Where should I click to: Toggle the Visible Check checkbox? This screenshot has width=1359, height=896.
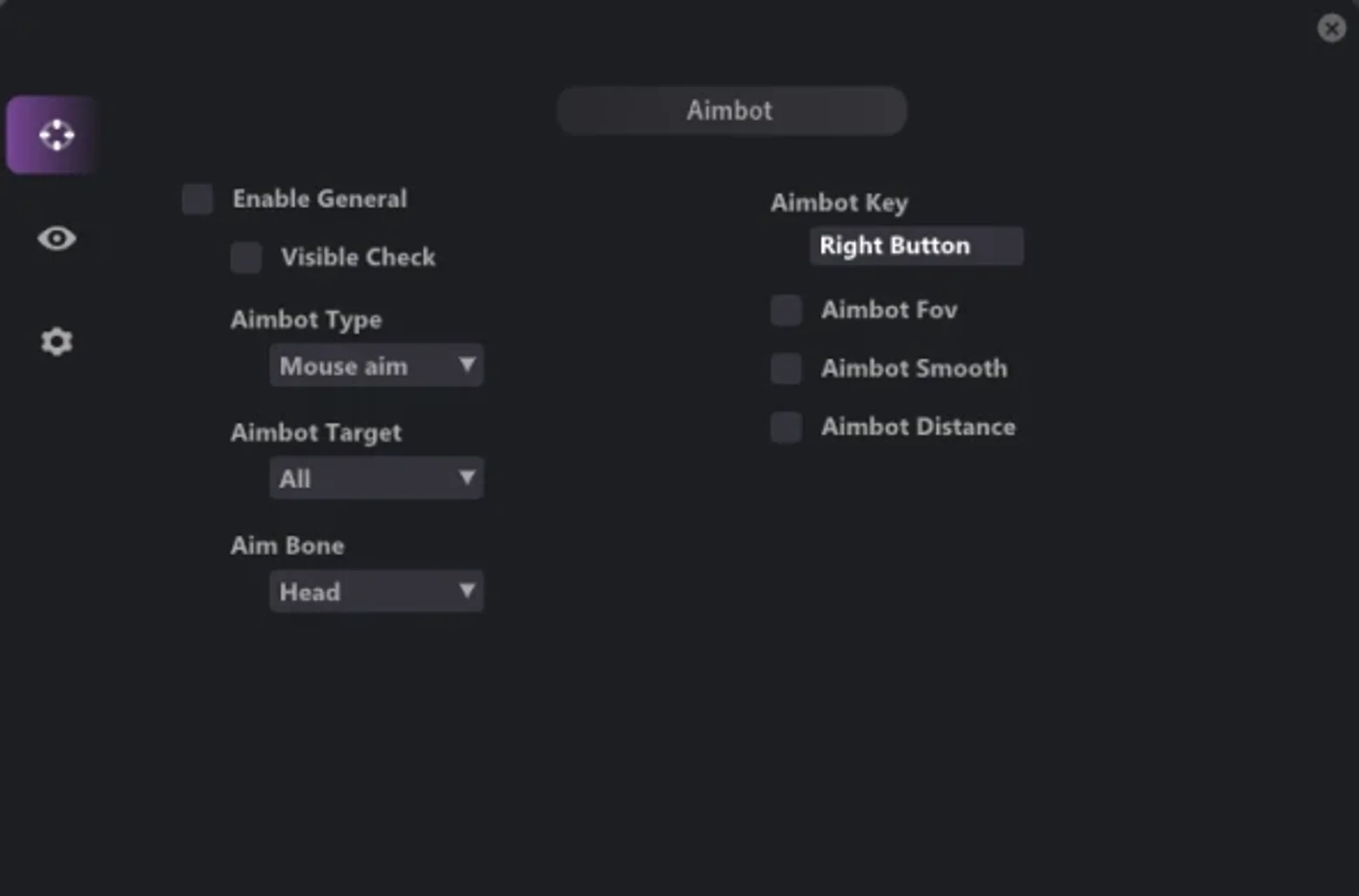[247, 257]
